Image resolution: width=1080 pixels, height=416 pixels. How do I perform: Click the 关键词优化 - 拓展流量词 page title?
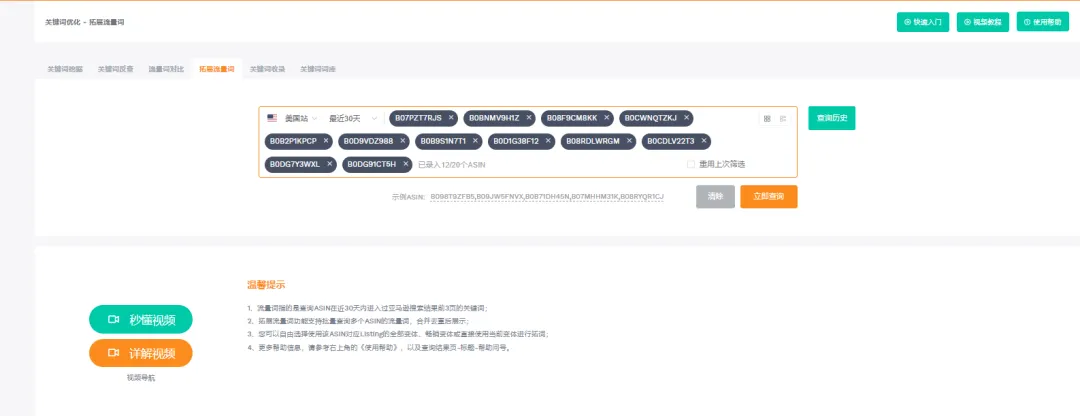click(x=85, y=22)
